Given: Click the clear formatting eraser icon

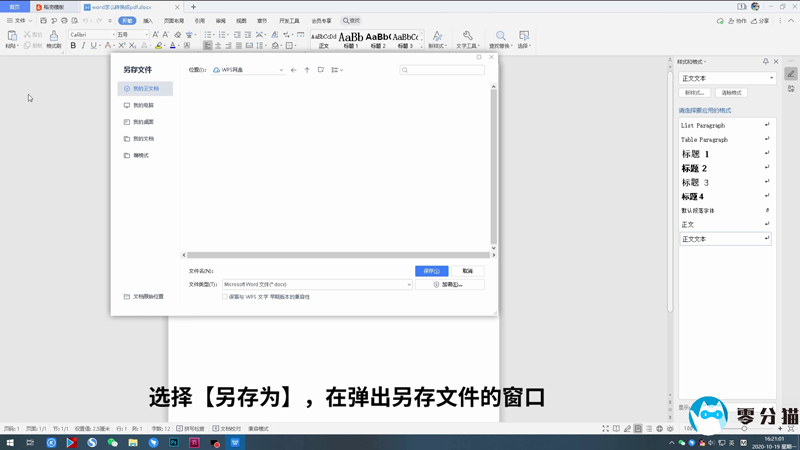Looking at the screenshot, I should (178, 35).
